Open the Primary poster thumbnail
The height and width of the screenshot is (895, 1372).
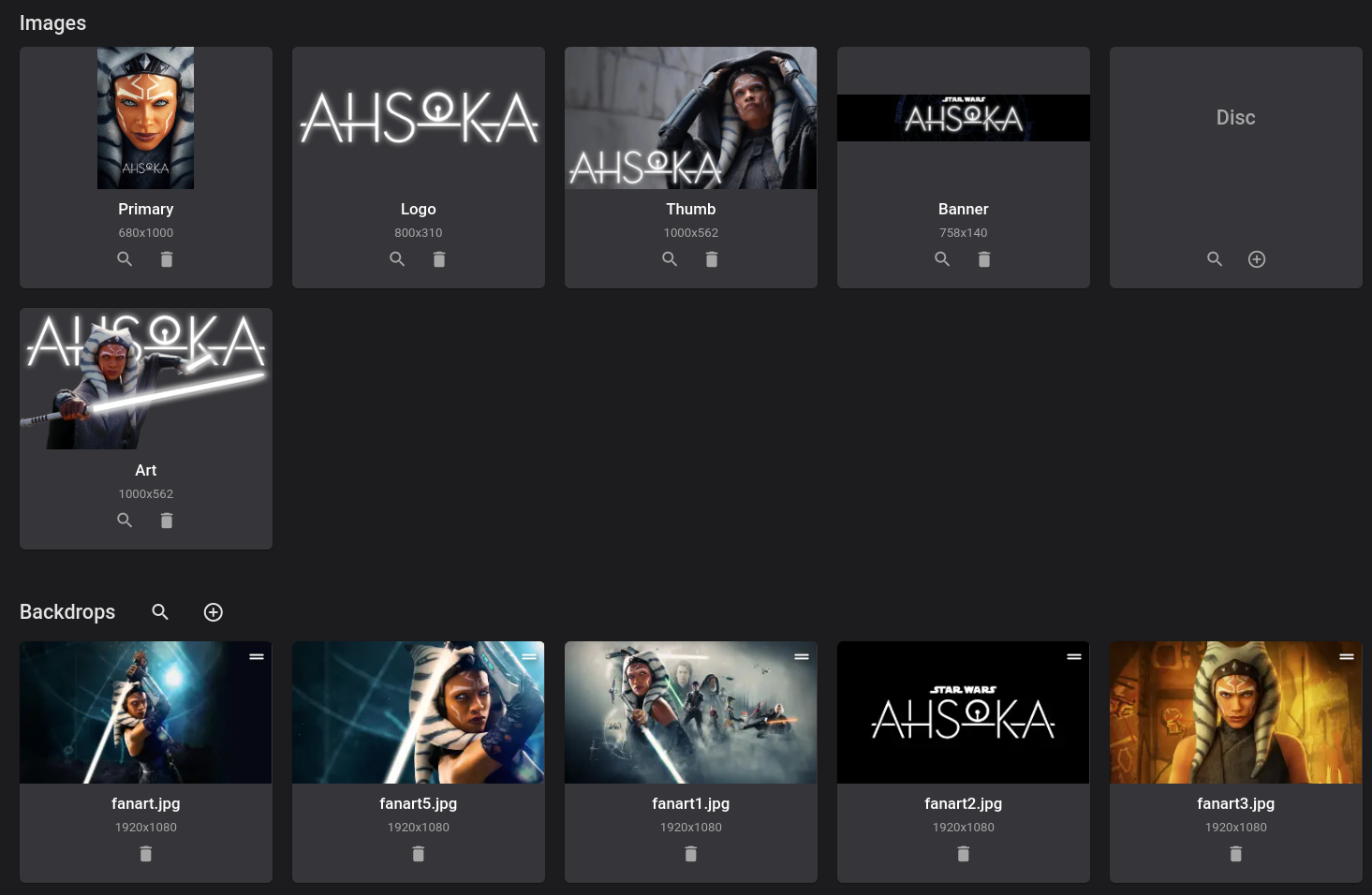(x=146, y=118)
